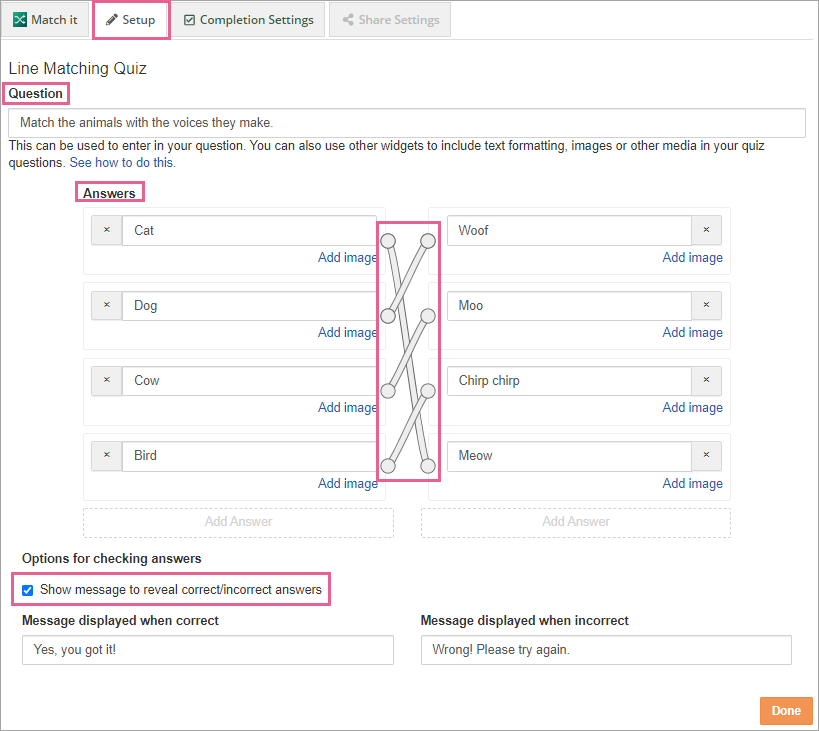Screen dimensions: 819x731
Task: Remove the Cat answer with its x icon
Action: coord(106,230)
